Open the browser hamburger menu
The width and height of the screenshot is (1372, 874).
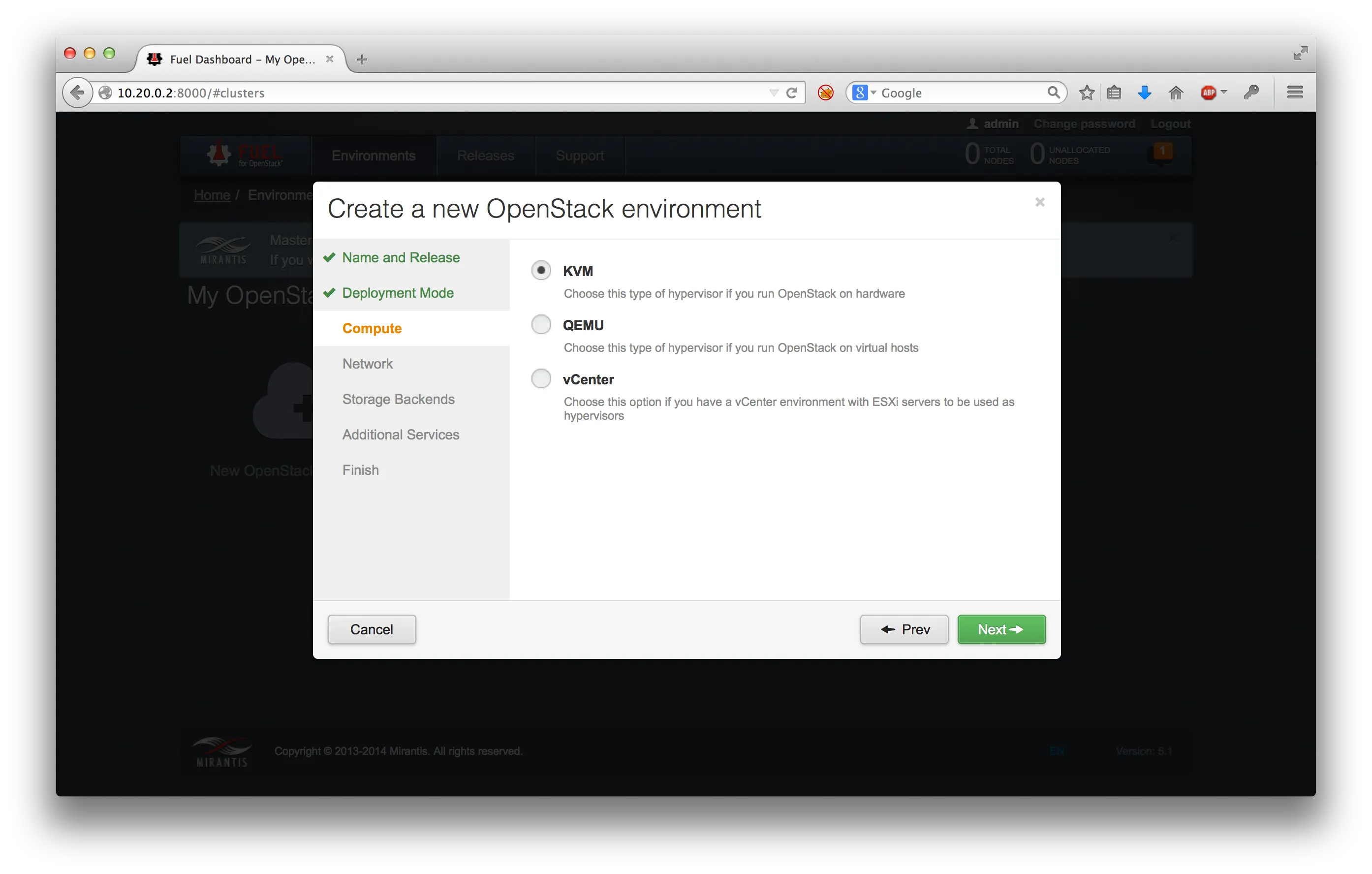click(1295, 93)
